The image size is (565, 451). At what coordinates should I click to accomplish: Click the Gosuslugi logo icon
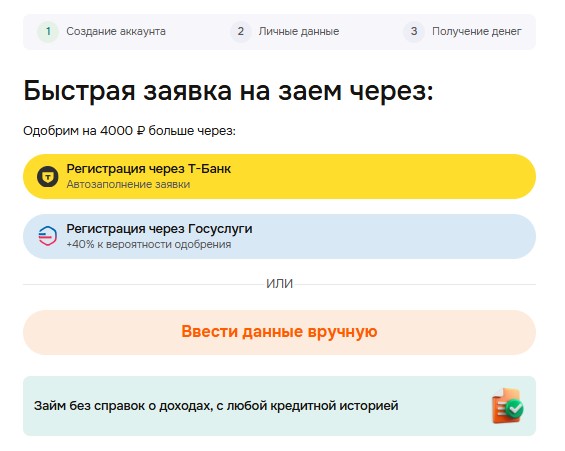coord(48,236)
